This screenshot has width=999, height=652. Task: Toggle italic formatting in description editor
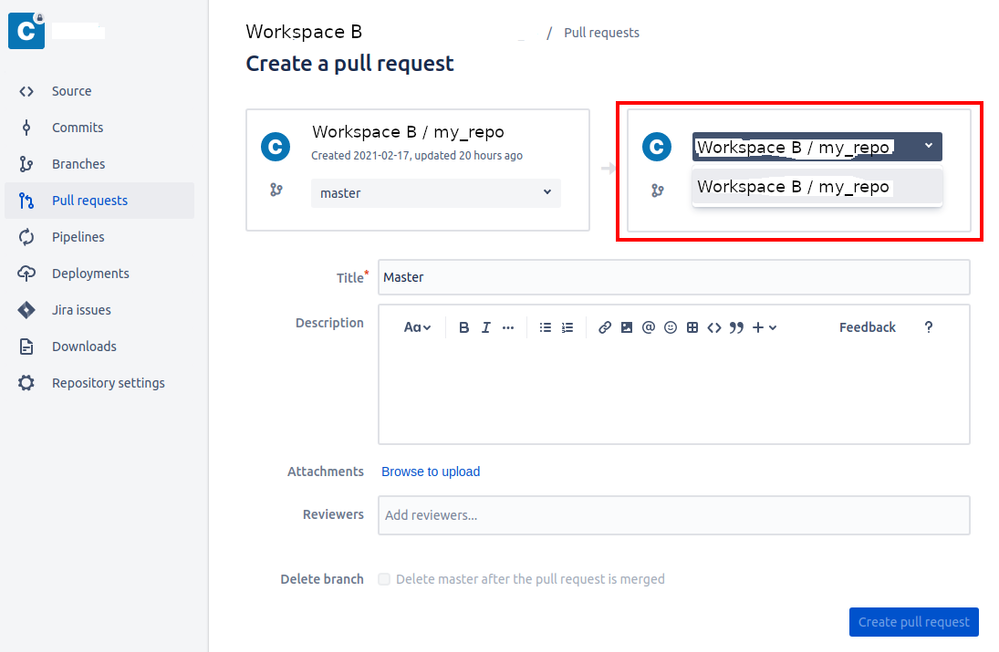(x=486, y=328)
